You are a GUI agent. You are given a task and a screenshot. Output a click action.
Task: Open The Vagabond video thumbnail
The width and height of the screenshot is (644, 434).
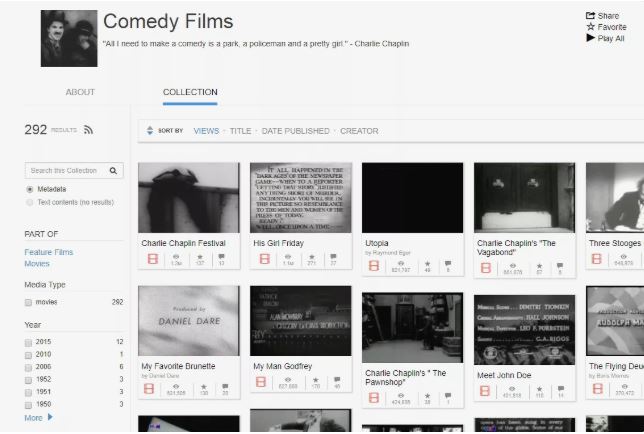(x=524, y=197)
